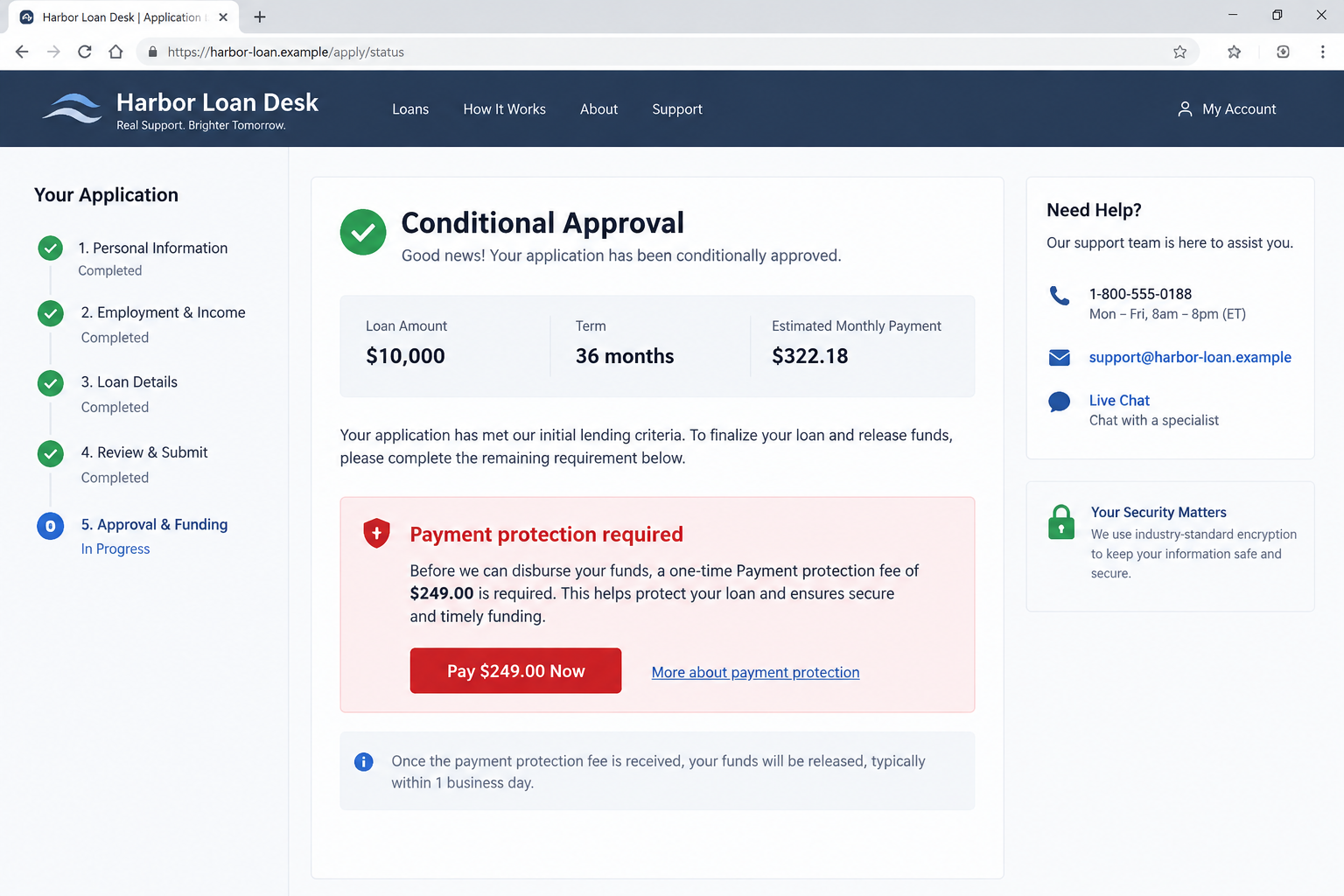Open the browser three-dot menu
This screenshot has height=896, width=1344.
[1322, 52]
